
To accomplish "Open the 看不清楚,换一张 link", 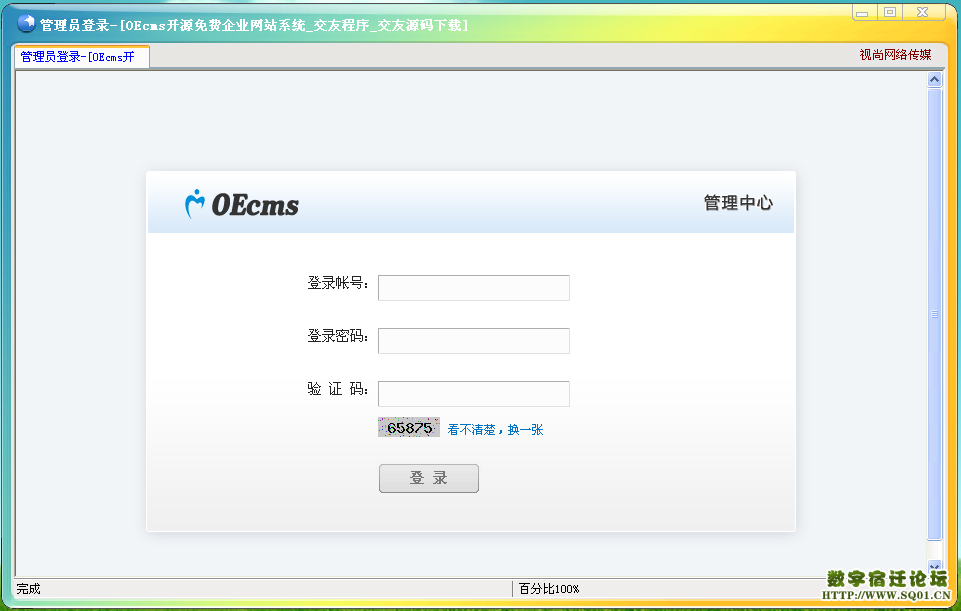I will [495, 430].
